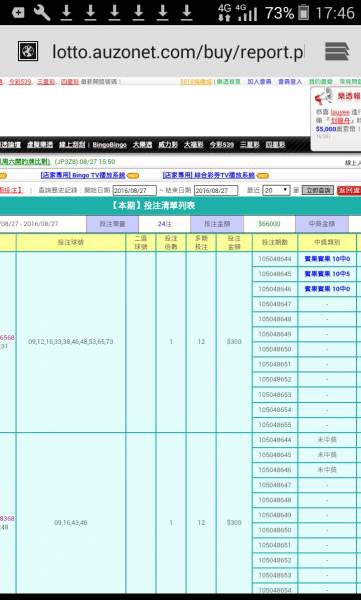The width and height of the screenshot is (361, 600).
Task: Tap the globe site icon beside the URL
Action: pyautogui.click(x=28, y=51)
